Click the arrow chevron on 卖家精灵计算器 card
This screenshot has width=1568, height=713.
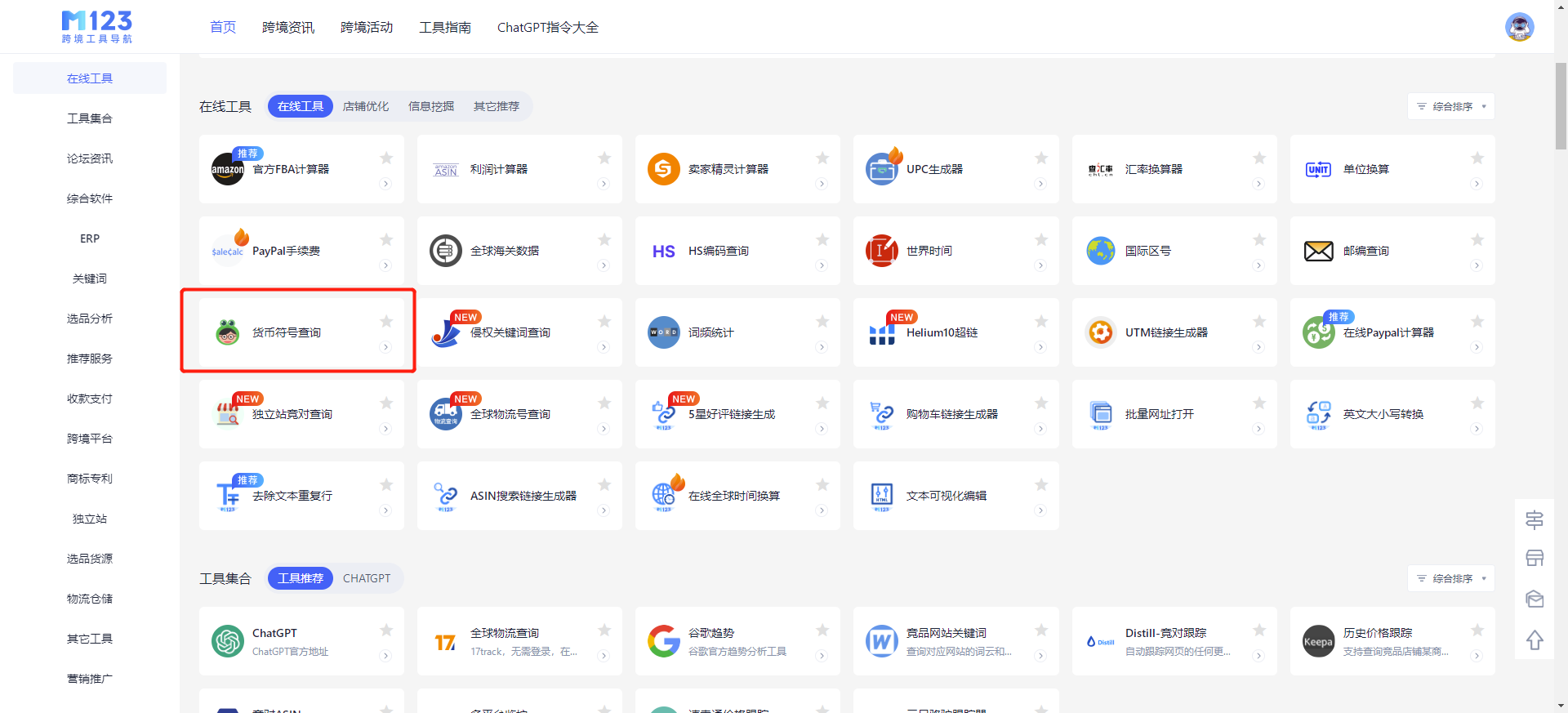point(822,184)
